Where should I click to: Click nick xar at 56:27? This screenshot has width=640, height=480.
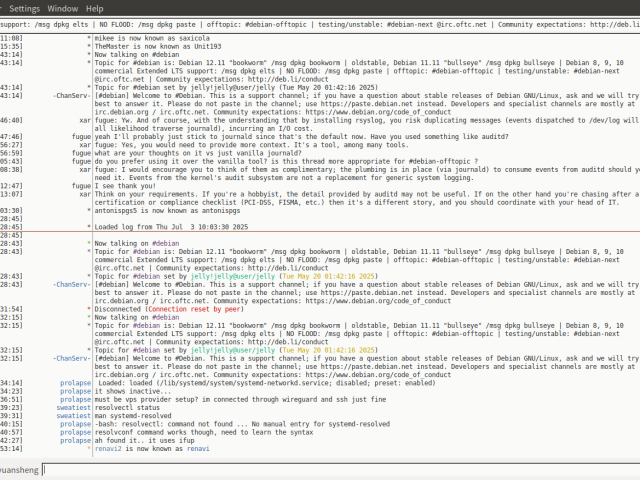(85, 145)
